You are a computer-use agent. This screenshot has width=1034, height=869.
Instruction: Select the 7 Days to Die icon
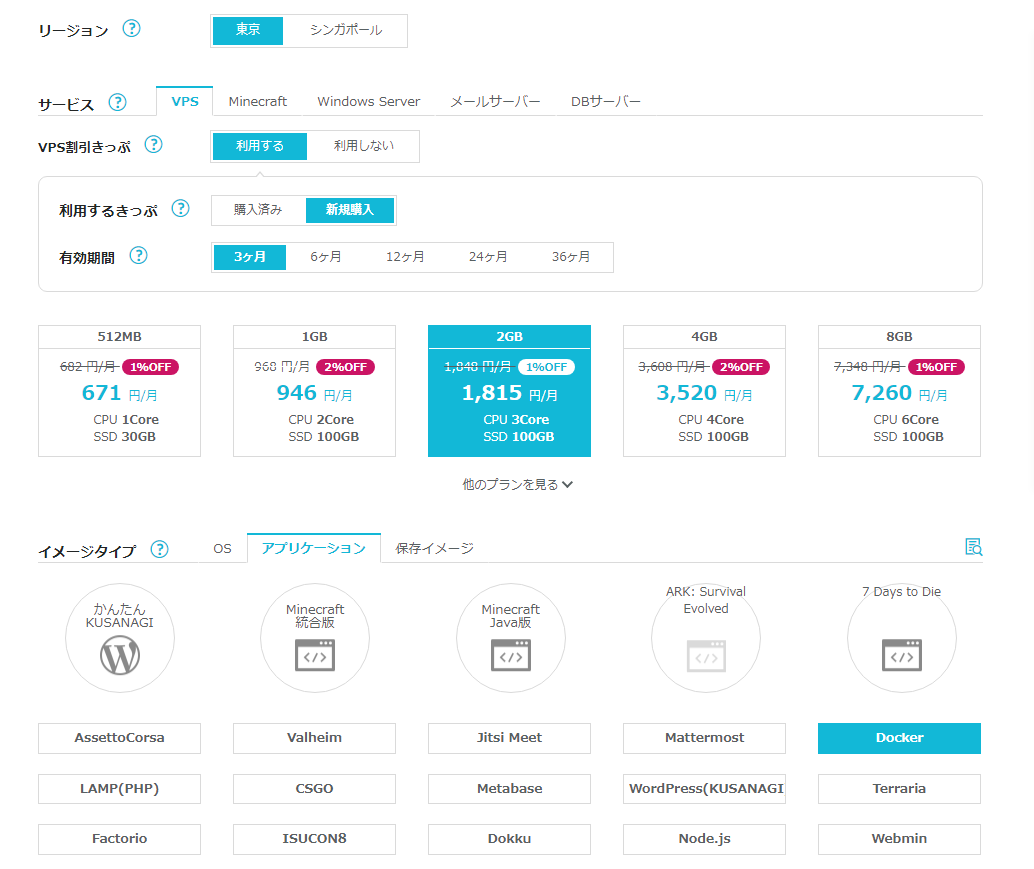pos(901,638)
